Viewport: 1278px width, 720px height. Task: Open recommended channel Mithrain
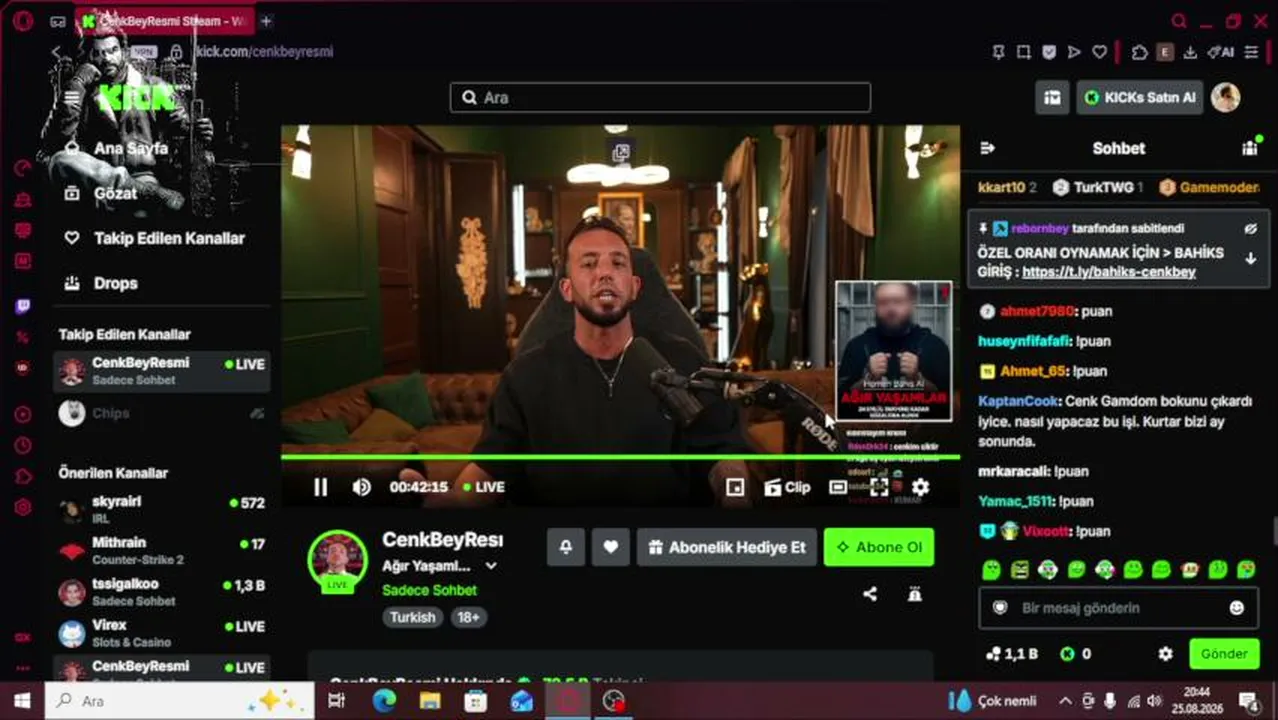click(x=161, y=551)
